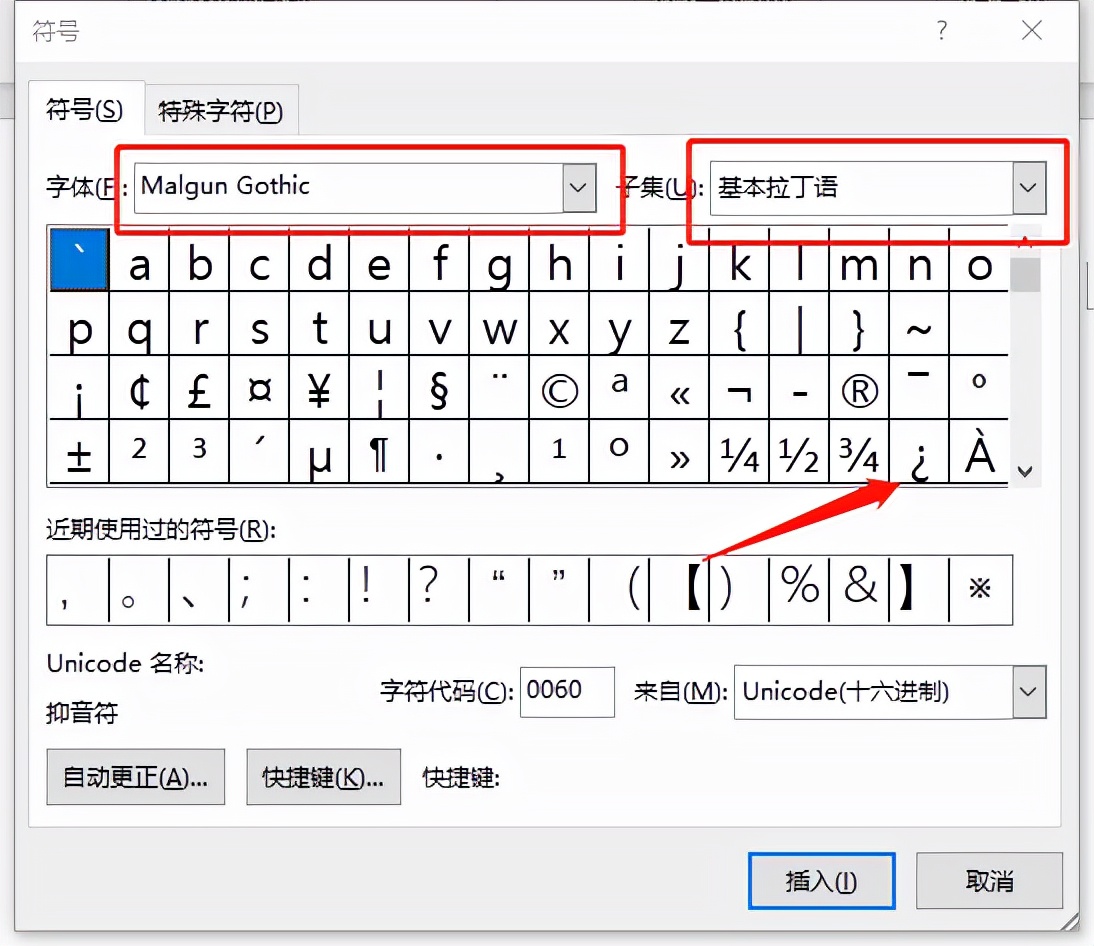Open the 字体 font dropdown showing Malgun Gothic

(x=577, y=187)
